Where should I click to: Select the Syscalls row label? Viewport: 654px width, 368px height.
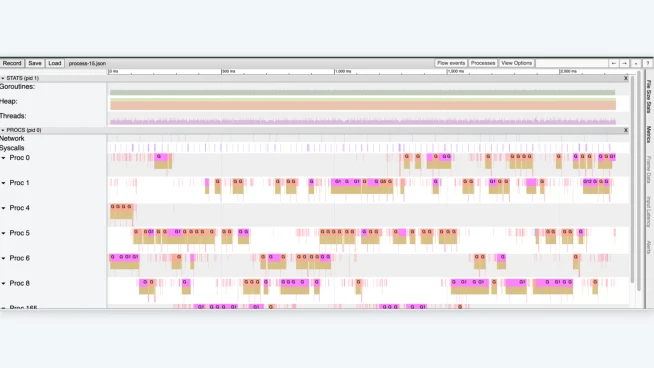tap(12, 148)
